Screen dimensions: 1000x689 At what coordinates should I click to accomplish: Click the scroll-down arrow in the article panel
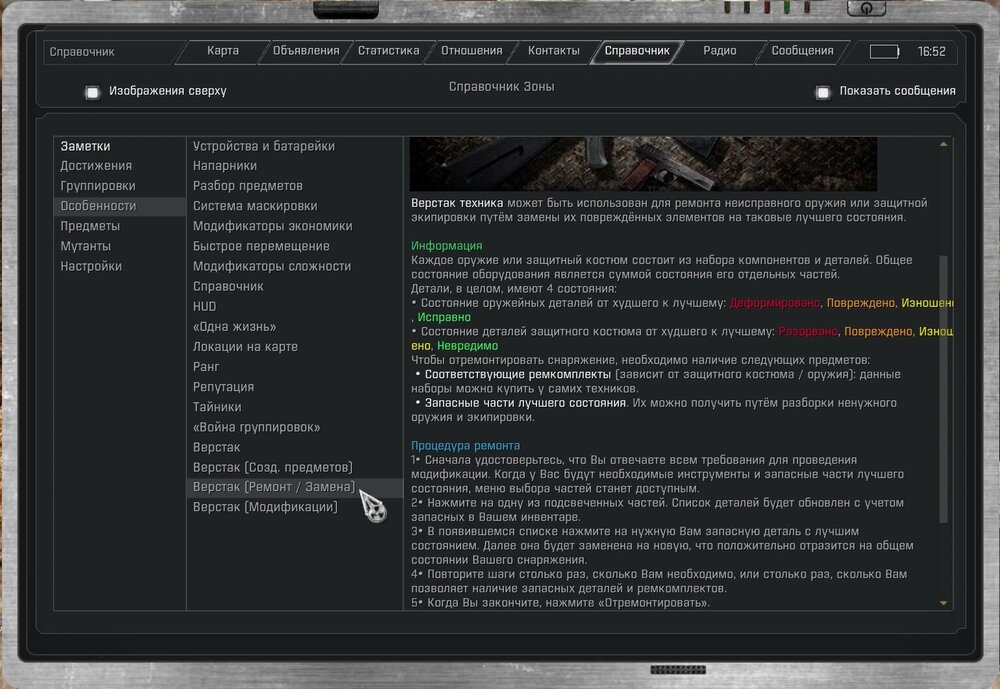(943, 603)
